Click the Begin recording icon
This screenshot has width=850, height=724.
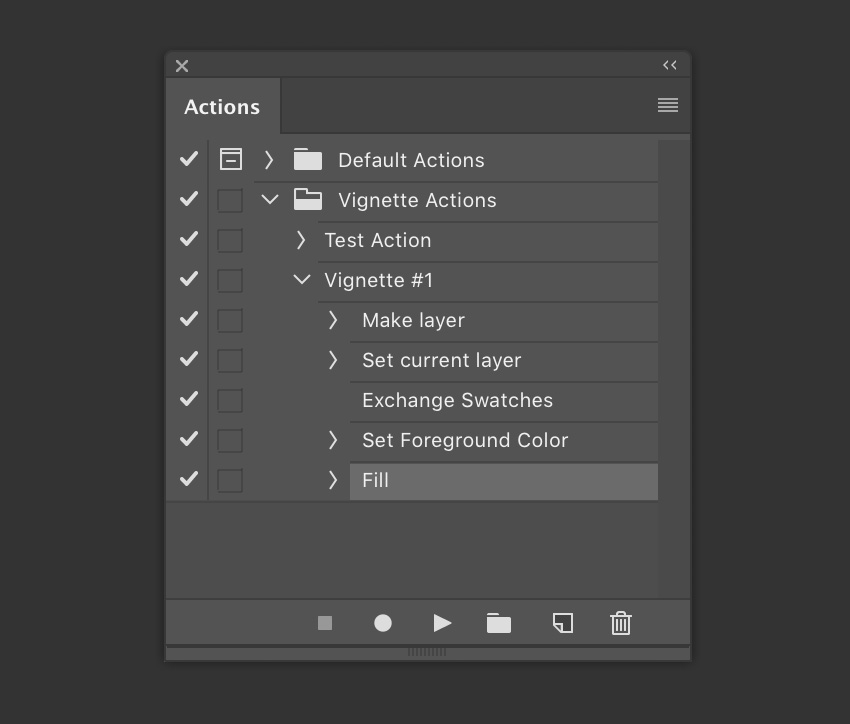[x=382, y=622]
